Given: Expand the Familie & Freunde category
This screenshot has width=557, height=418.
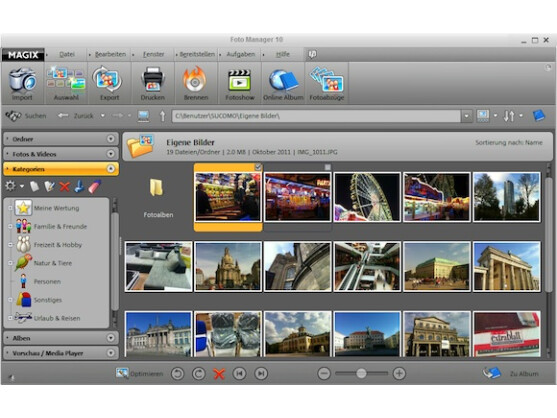Looking at the screenshot, I should (10, 226).
